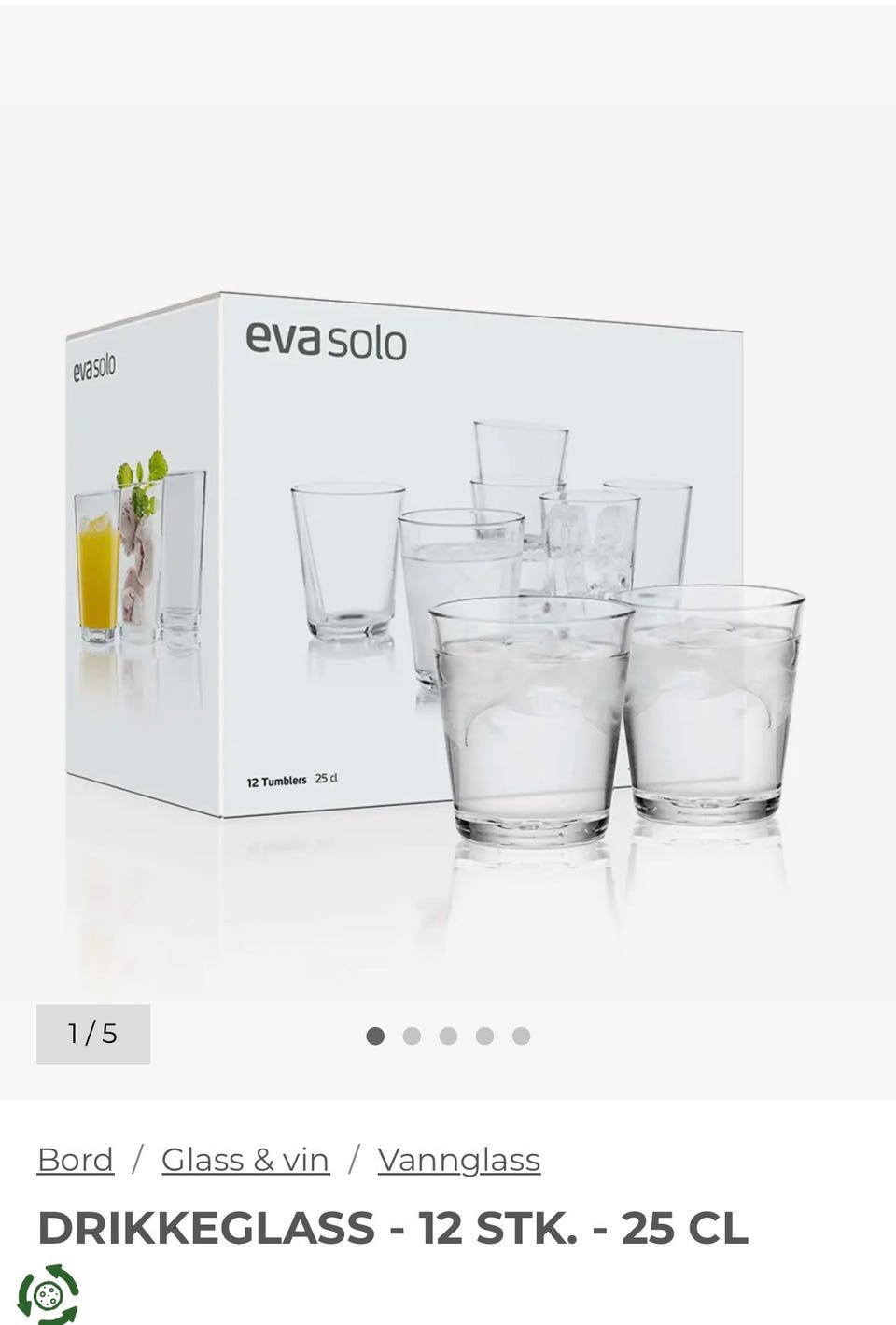
Task: Tap the large eva solo box logo
Action: click(x=327, y=342)
